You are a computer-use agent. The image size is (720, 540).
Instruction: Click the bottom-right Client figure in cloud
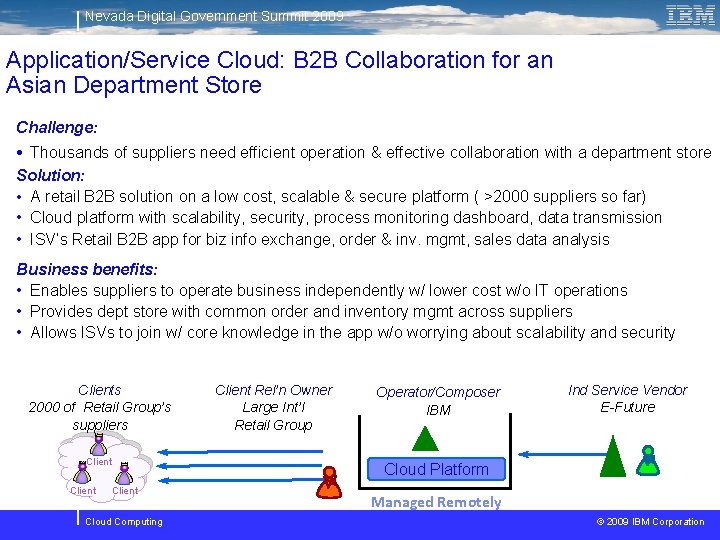124,473
